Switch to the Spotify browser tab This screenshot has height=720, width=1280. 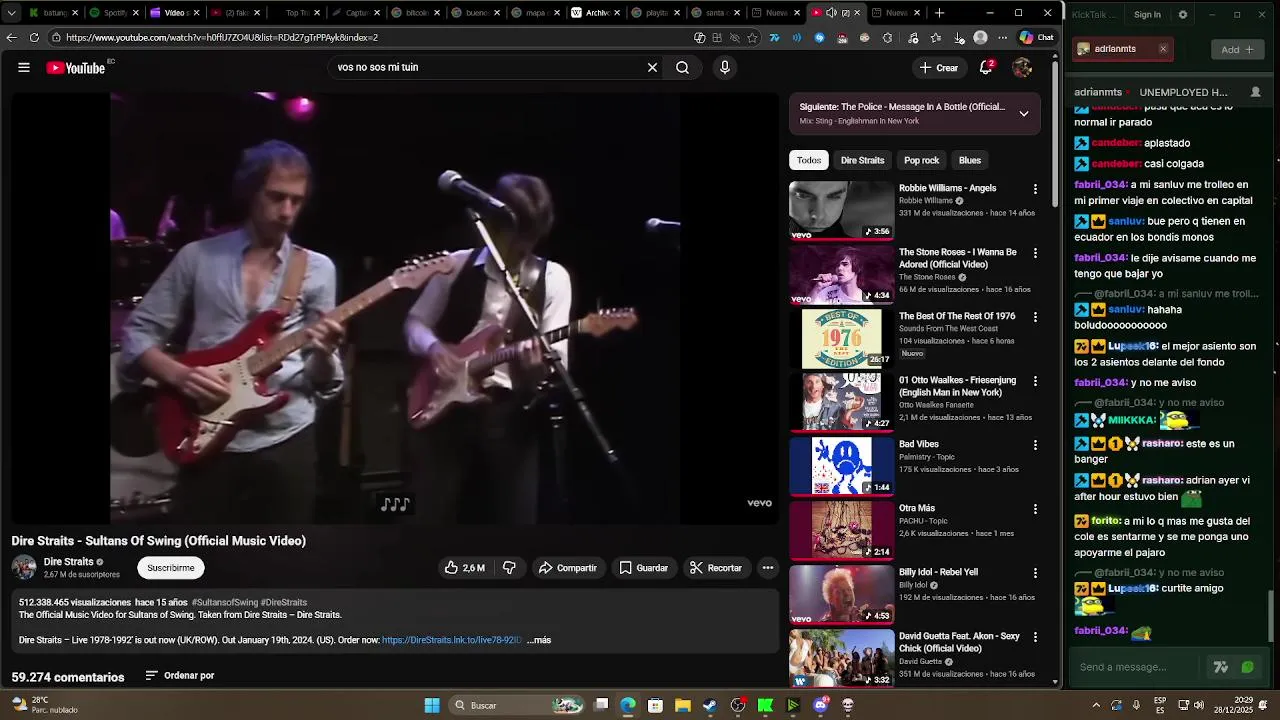pos(113,13)
